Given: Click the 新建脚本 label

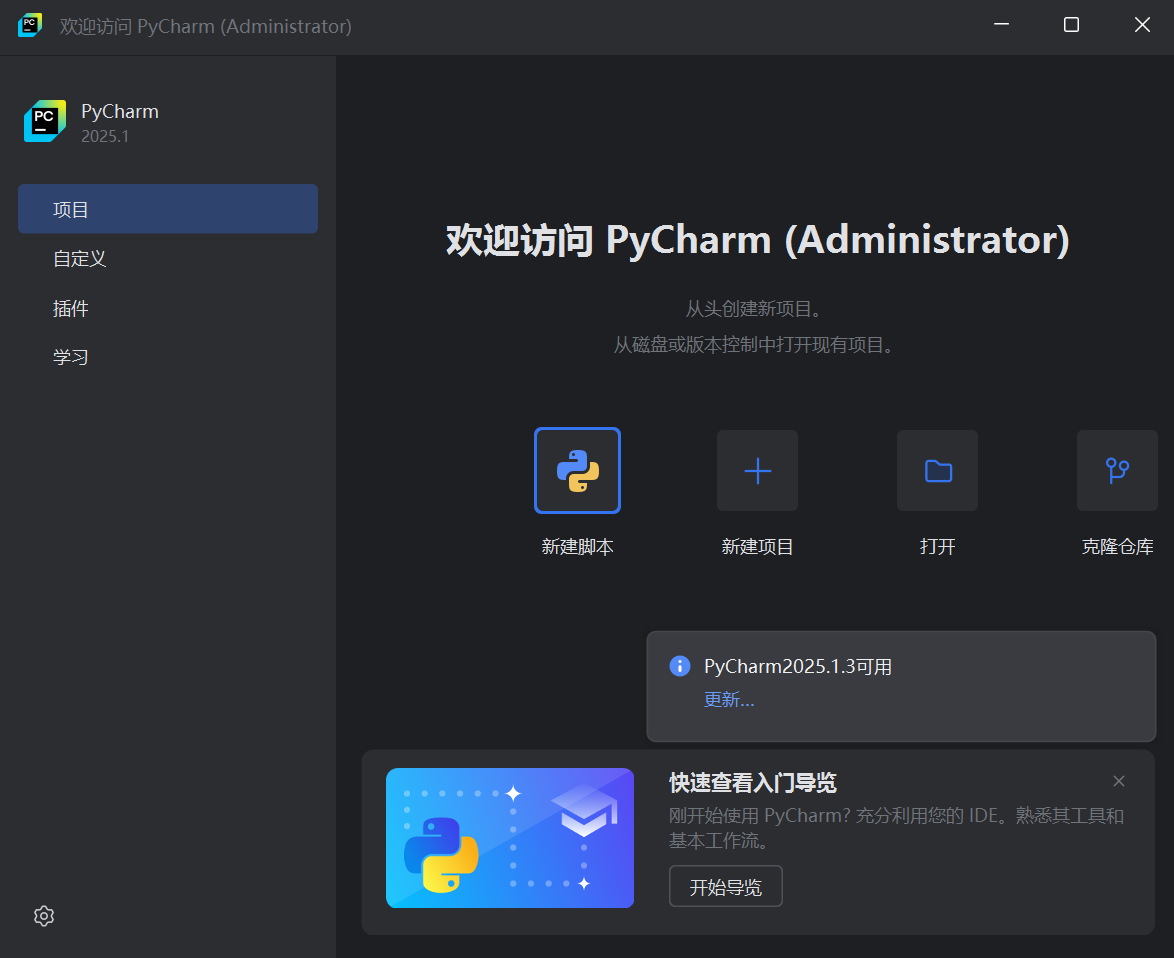Looking at the screenshot, I should click(577, 546).
